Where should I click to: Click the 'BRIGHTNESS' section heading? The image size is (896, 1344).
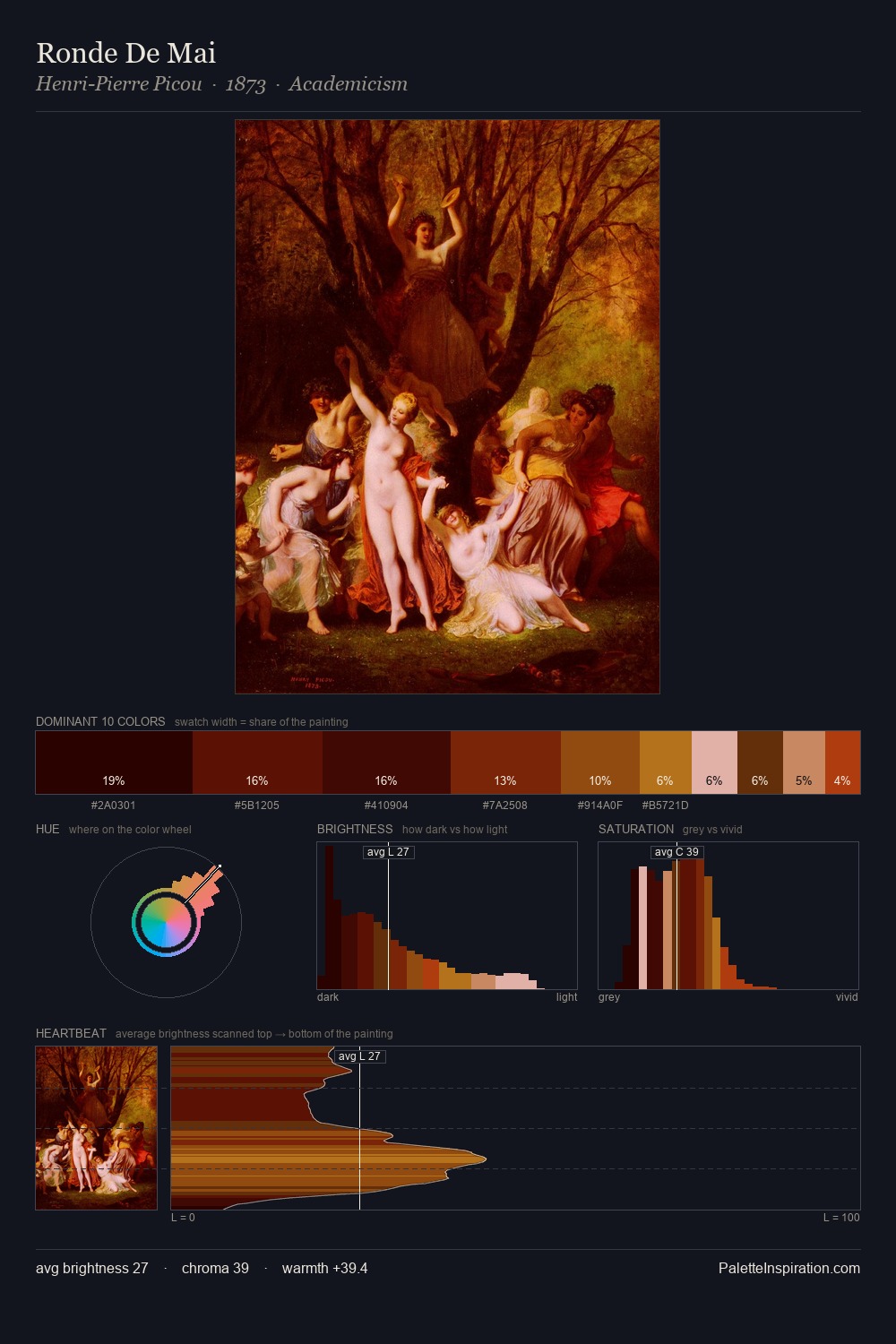355,829
